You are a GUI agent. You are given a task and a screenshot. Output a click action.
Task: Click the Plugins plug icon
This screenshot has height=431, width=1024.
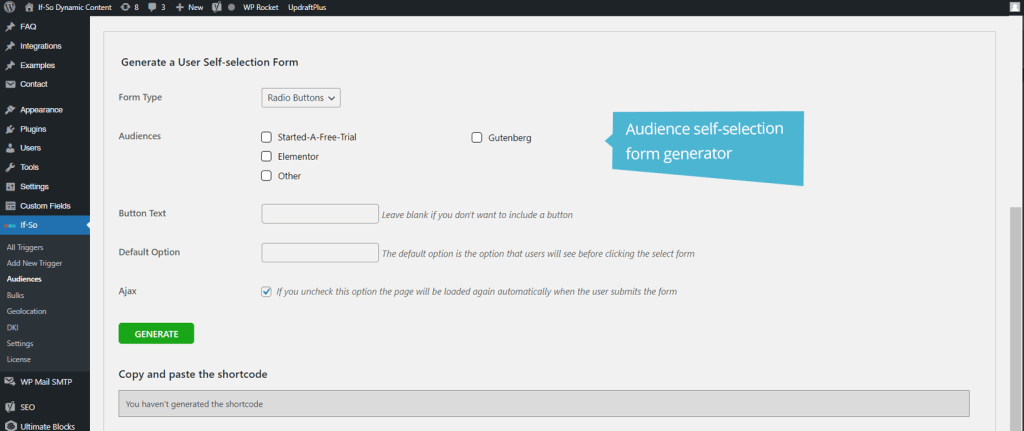click(x=10, y=129)
